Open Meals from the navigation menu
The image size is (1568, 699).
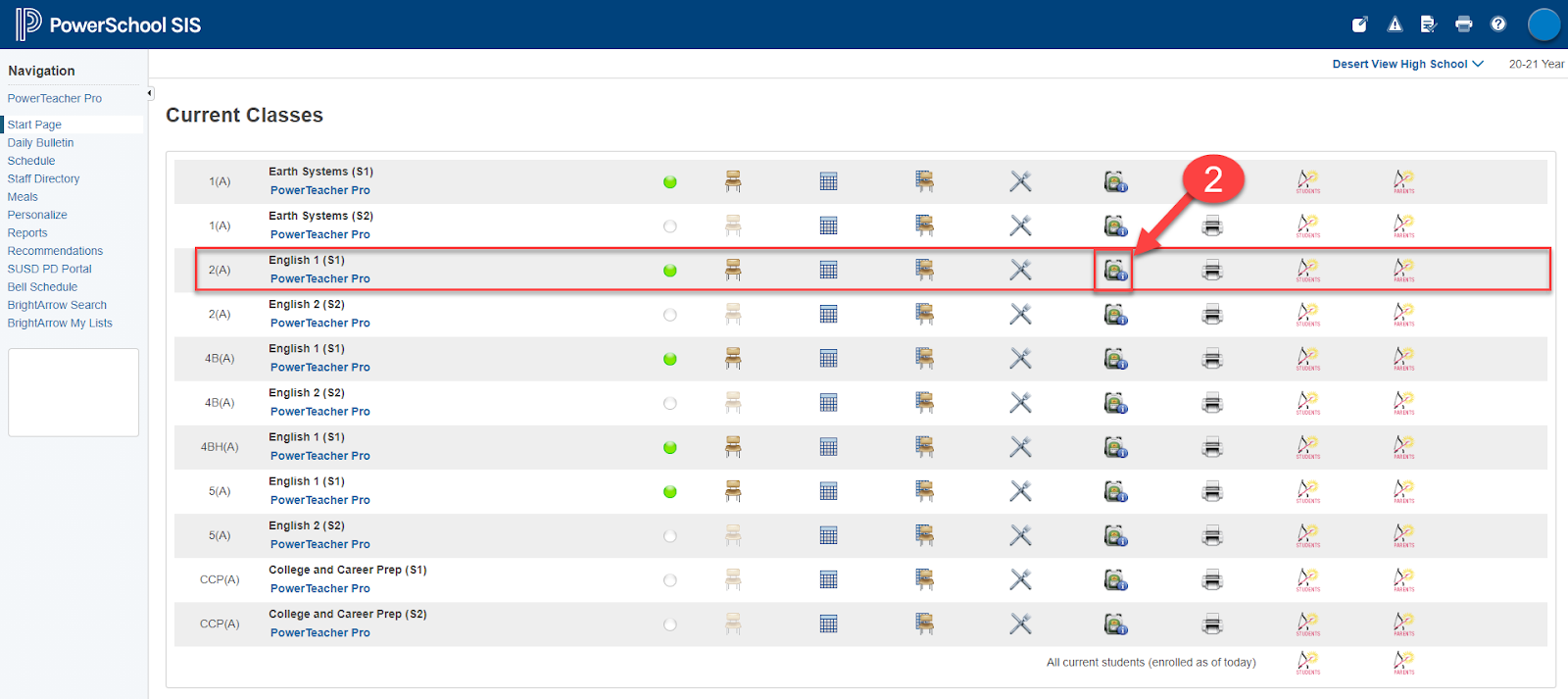(23, 197)
